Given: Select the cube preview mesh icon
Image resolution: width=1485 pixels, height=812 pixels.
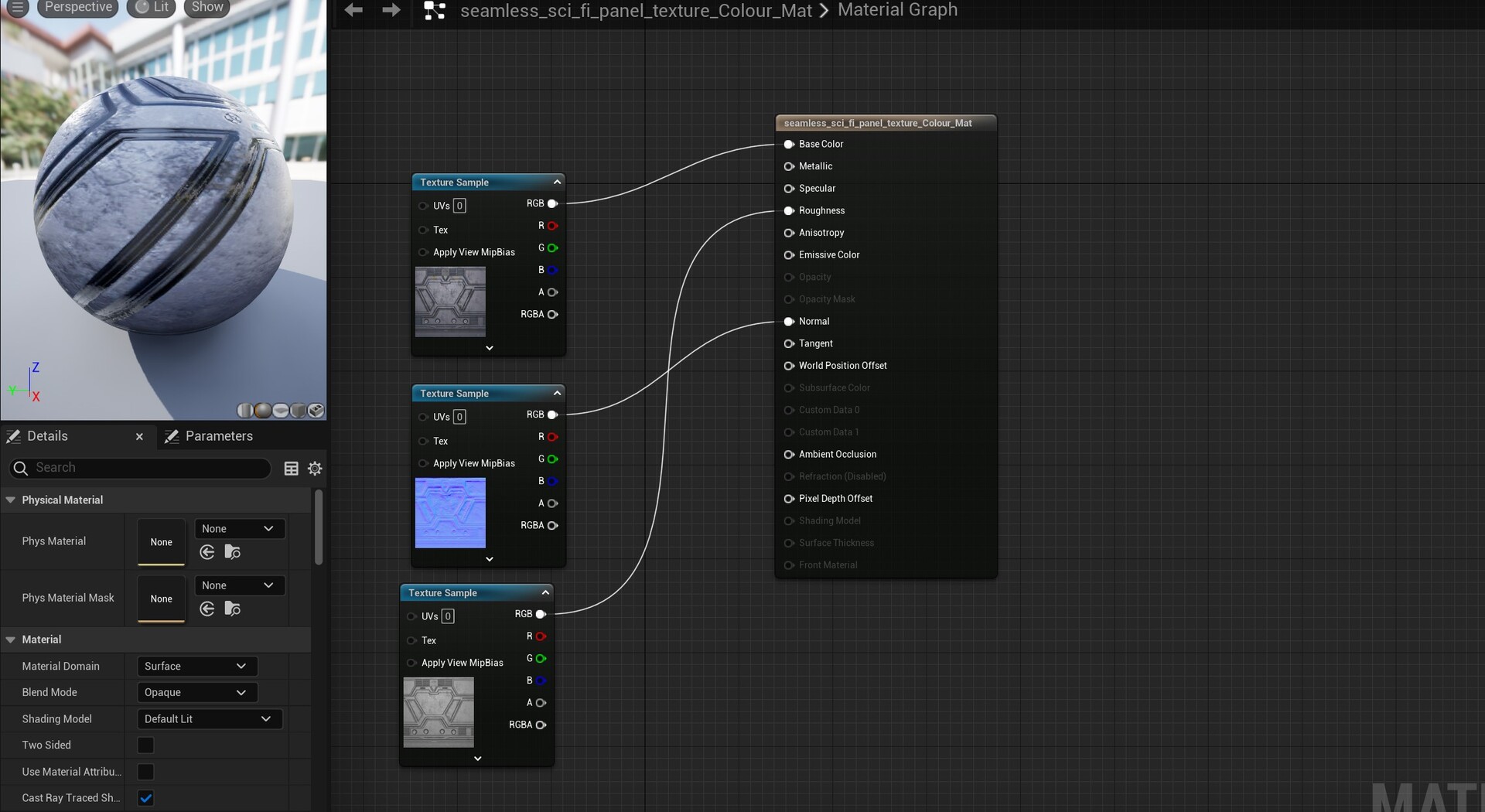Looking at the screenshot, I should coord(298,411).
